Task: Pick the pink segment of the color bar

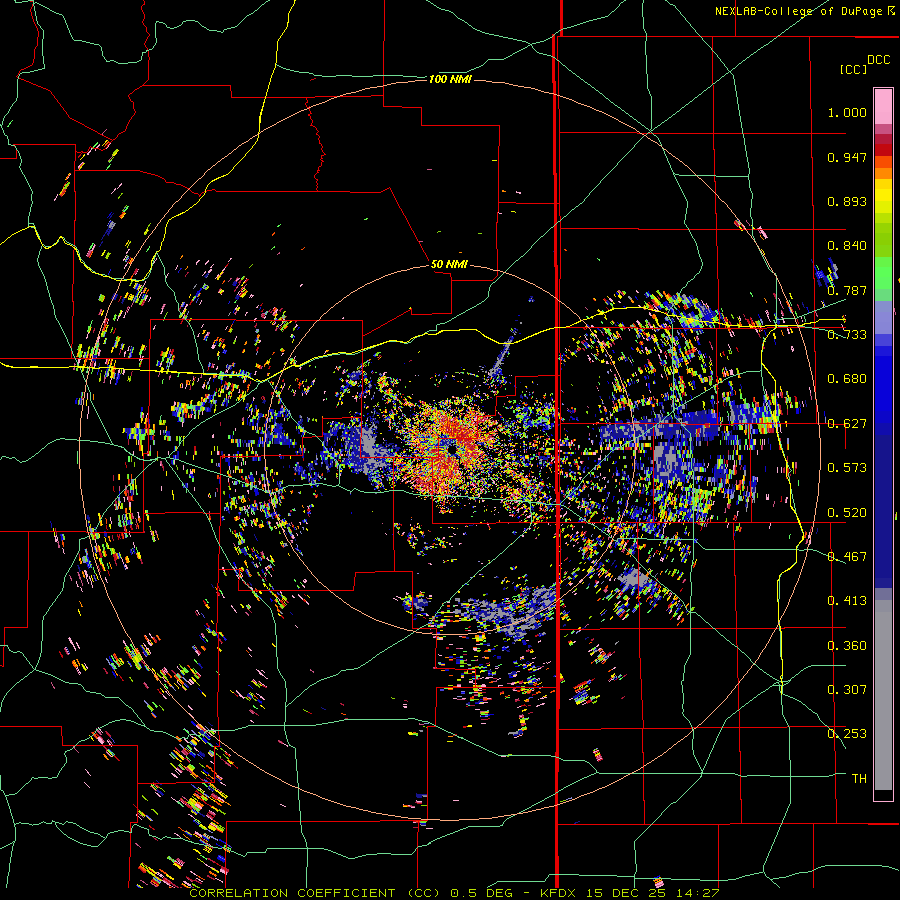Action: pos(883,106)
